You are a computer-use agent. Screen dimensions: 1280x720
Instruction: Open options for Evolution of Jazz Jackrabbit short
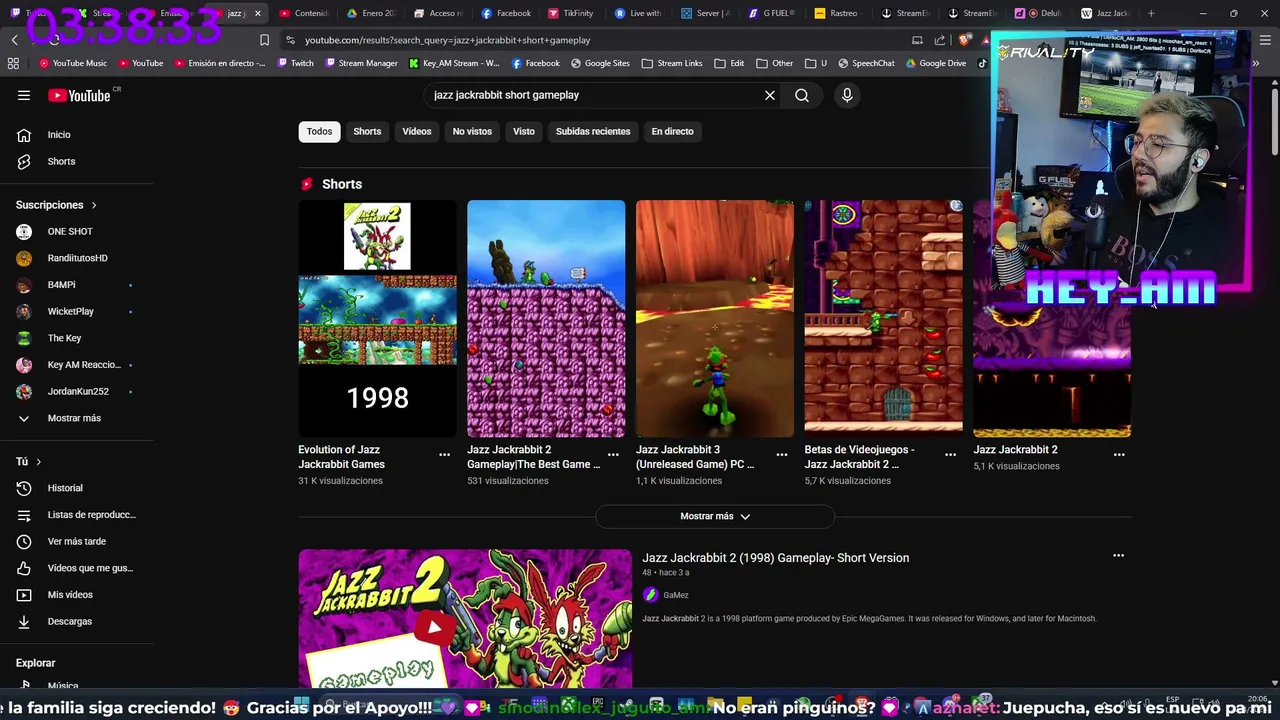444,454
